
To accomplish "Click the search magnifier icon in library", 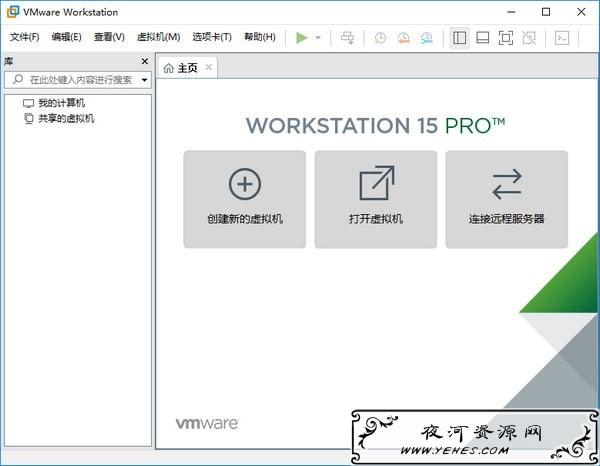I will [x=18, y=79].
